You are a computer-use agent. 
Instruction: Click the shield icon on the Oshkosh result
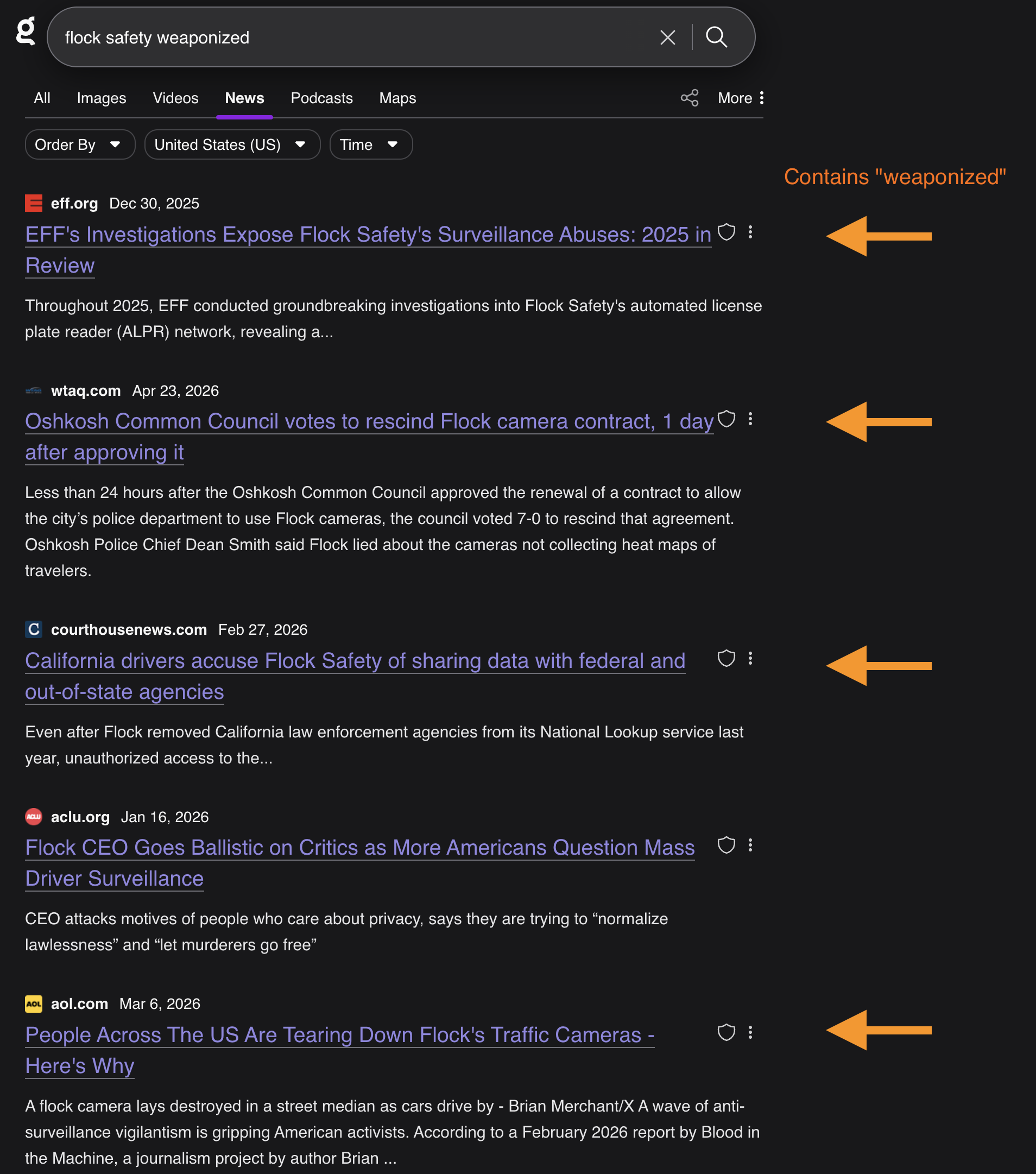(727, 419)
